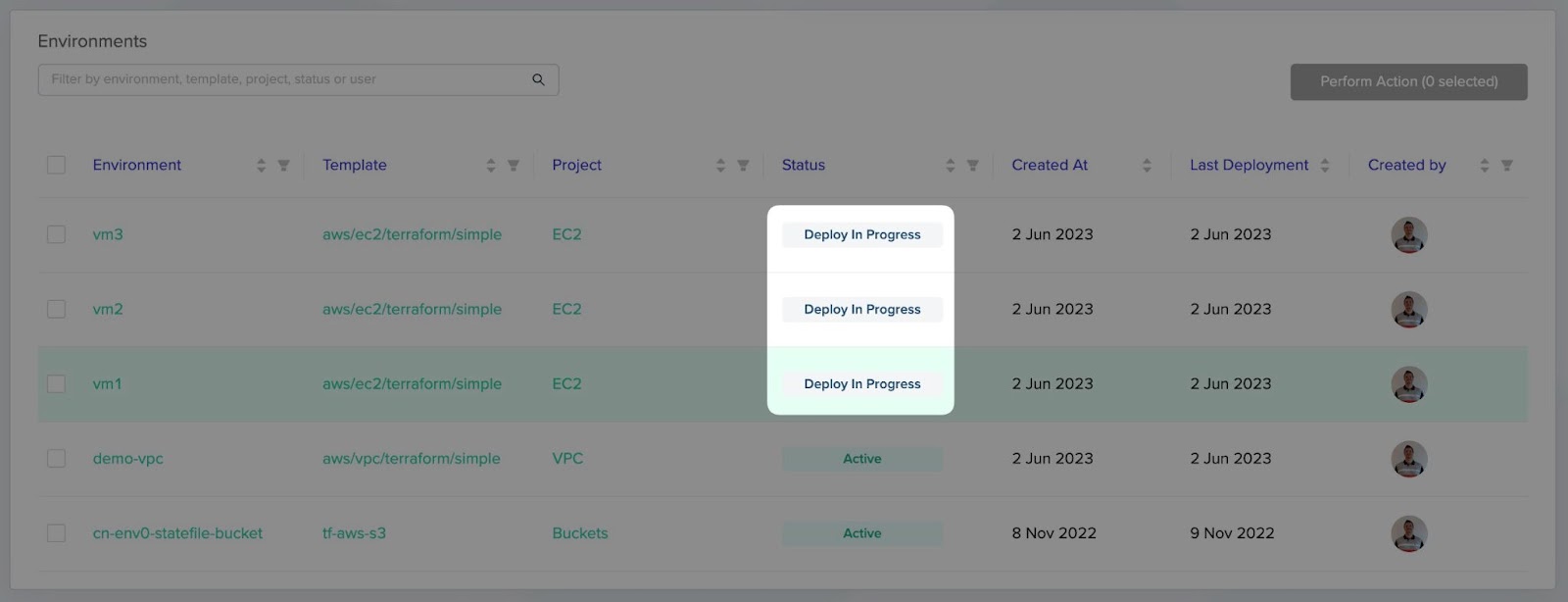1568x602 pixels.
Task: Open the Created by column filter icon
Action: [x=1507, y=166]
